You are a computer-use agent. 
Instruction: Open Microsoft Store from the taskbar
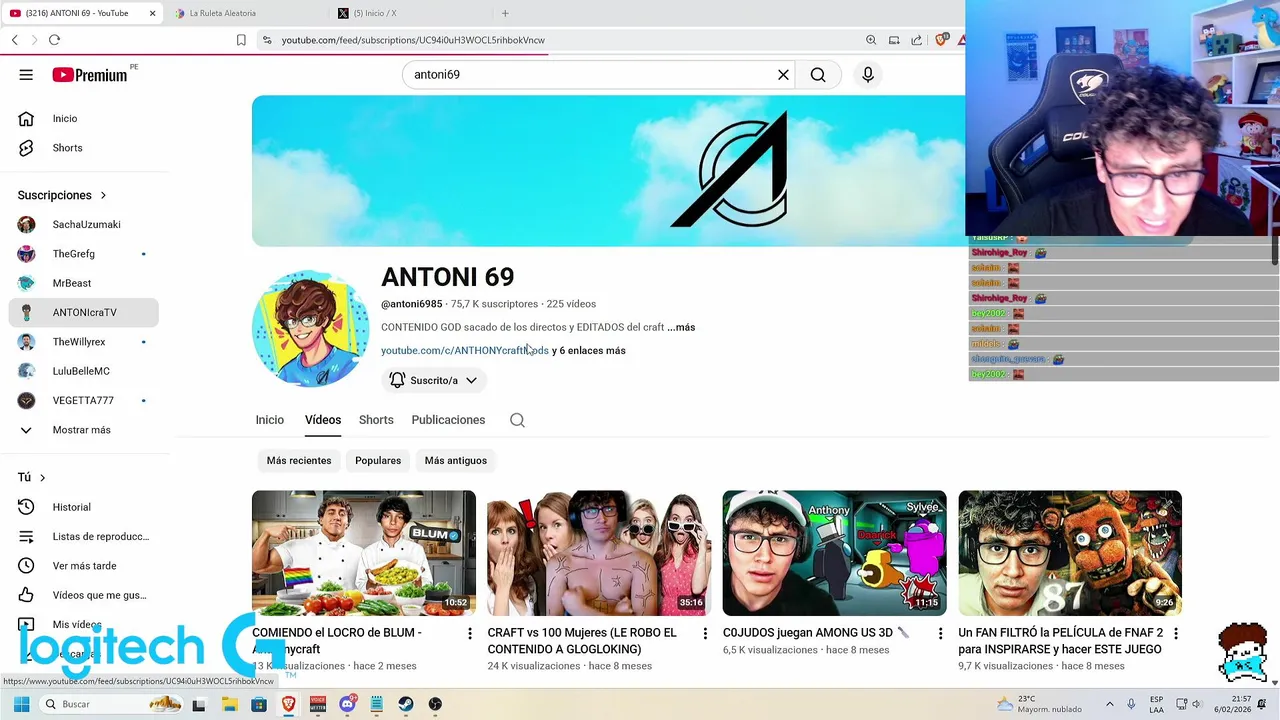[259, 704]
